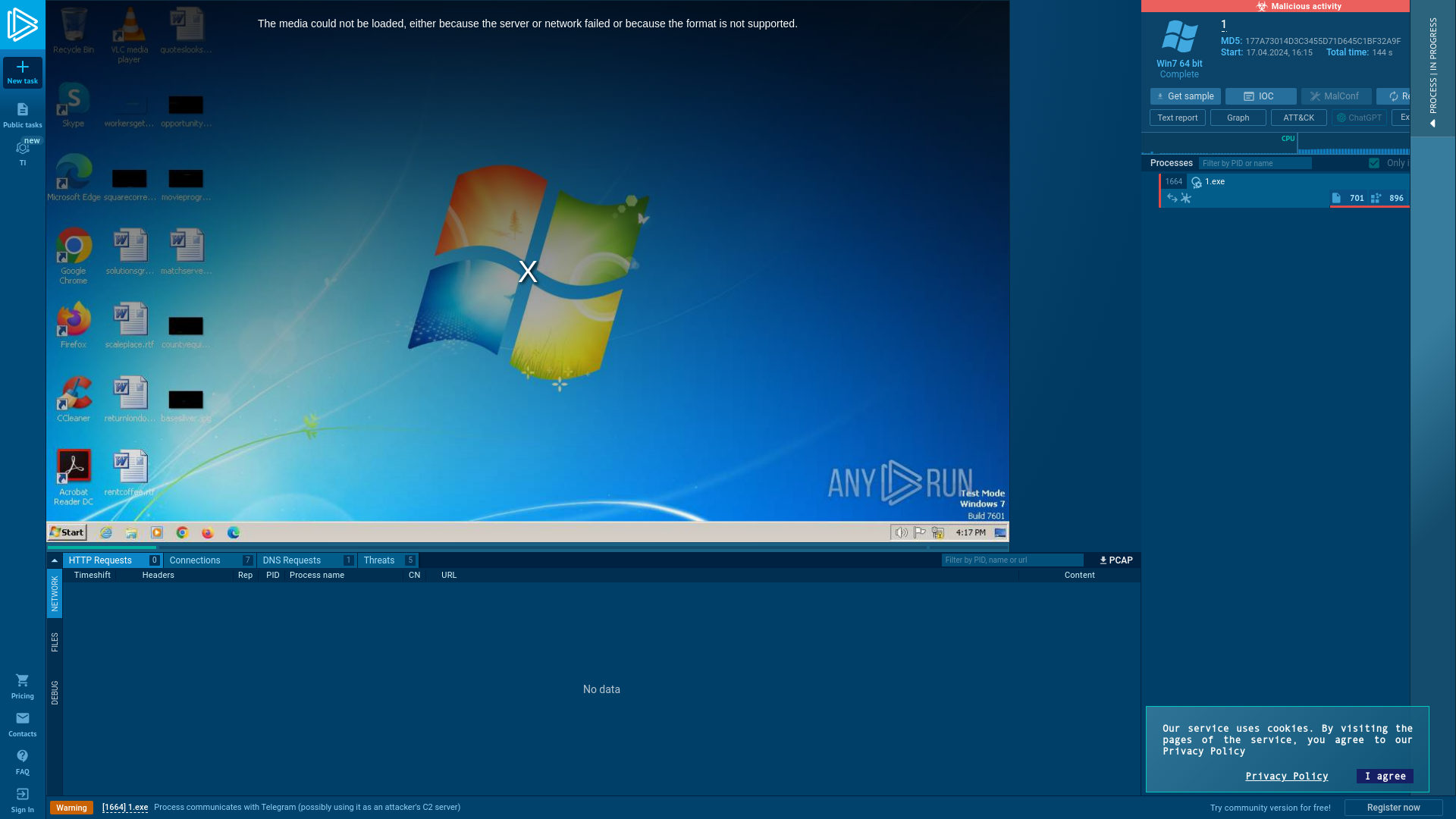
Task: Click the [1664] 1.exe warning link
Action: pos(125,807)
